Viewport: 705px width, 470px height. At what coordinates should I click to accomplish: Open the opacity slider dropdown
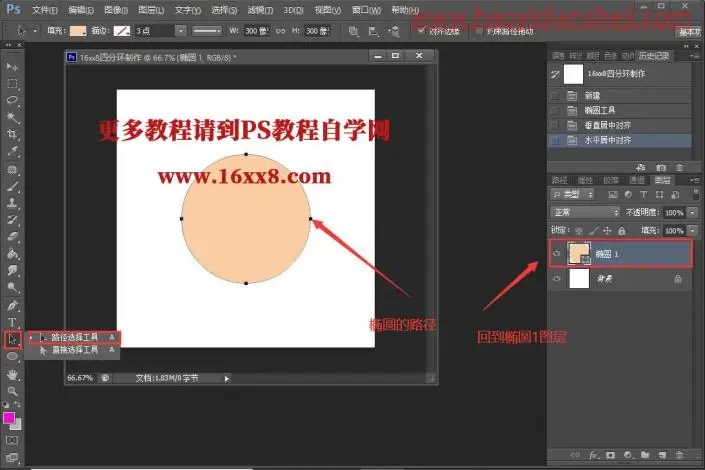coord(693,212)
